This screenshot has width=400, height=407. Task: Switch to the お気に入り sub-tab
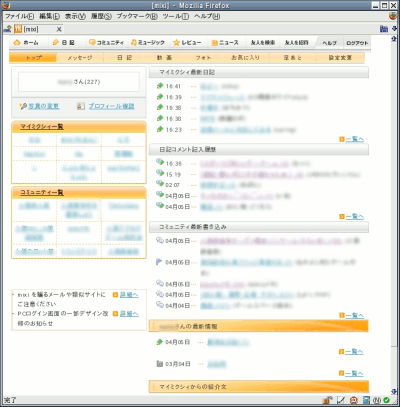click(246, 58)
